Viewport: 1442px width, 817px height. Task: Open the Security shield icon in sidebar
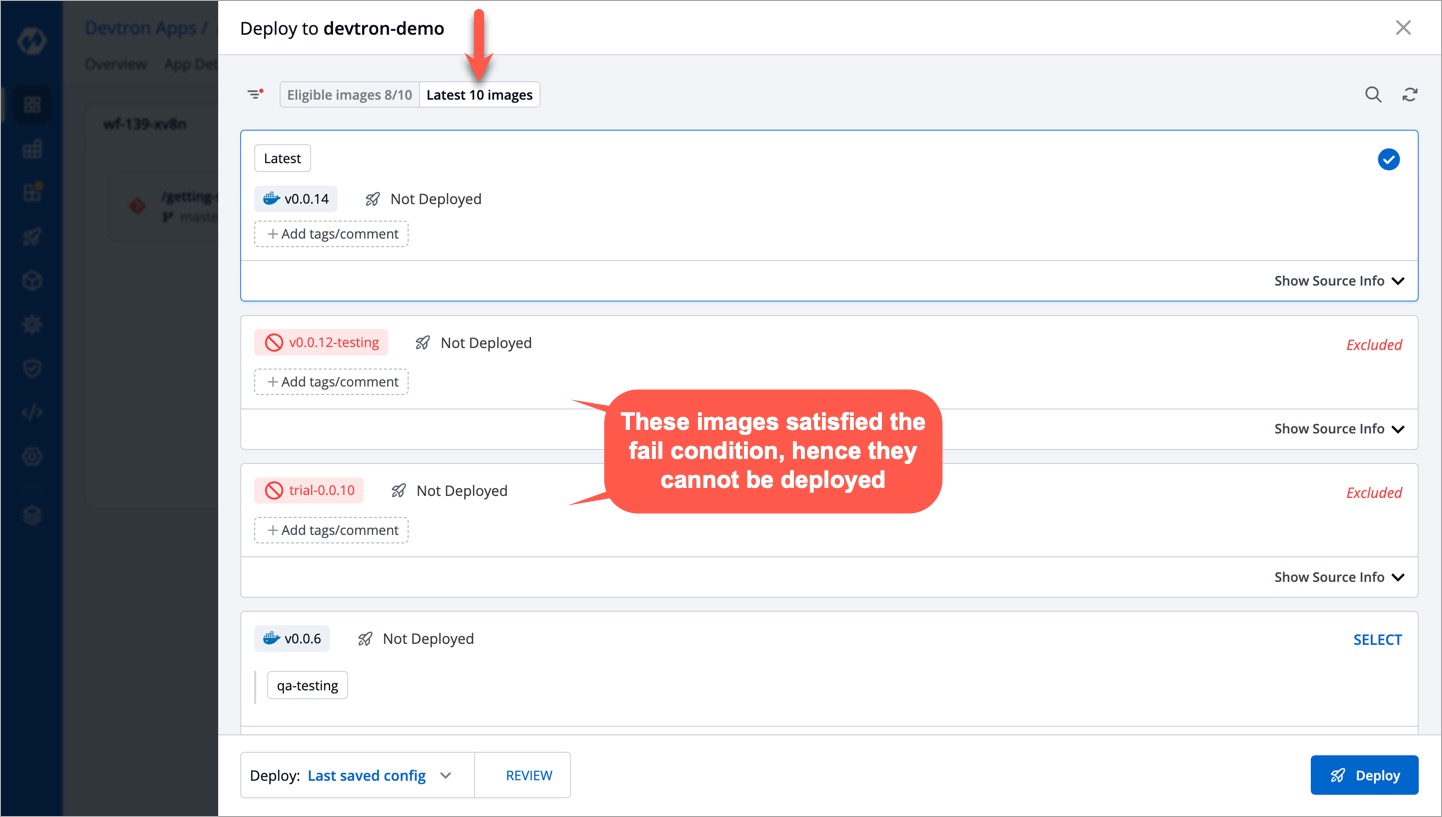click(32, 369)
